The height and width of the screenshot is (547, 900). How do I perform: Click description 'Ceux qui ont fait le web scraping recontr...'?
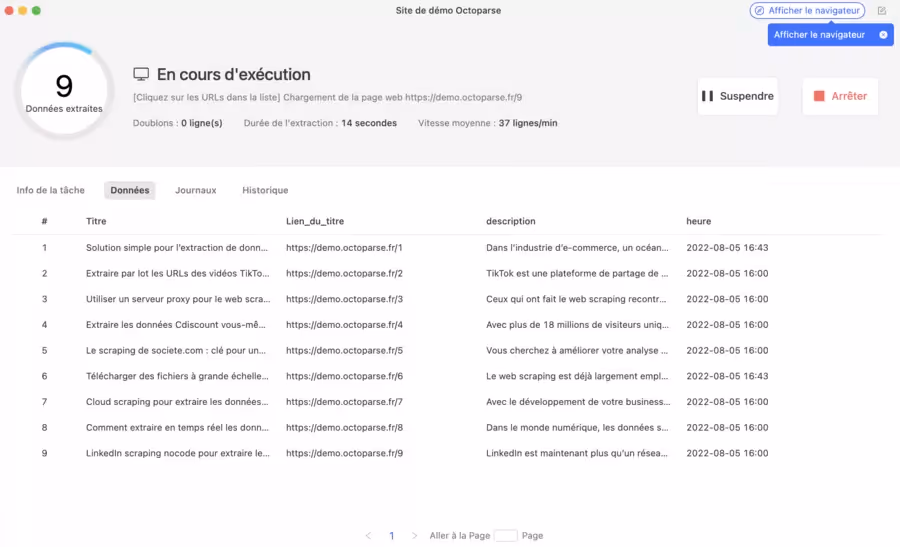pyautogui.click(x=576, y=299)
